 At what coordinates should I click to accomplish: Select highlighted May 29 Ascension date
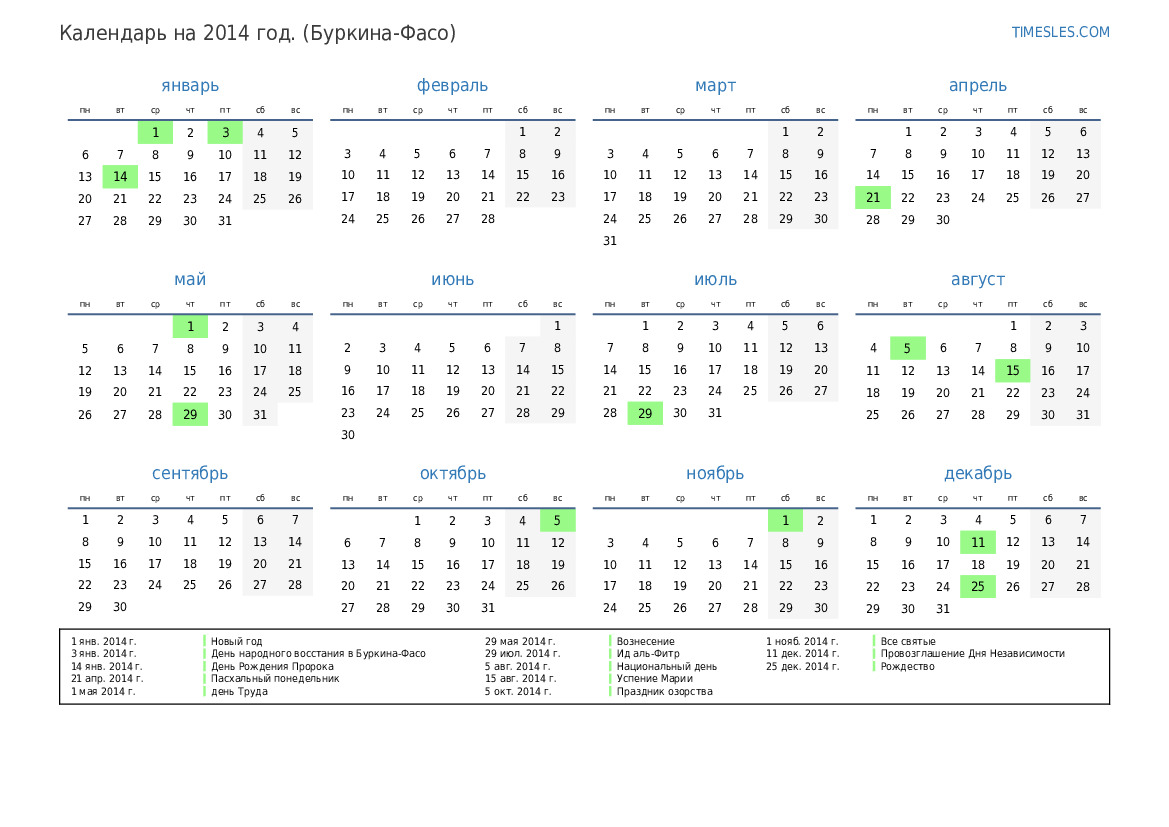(x=190, y=414)
